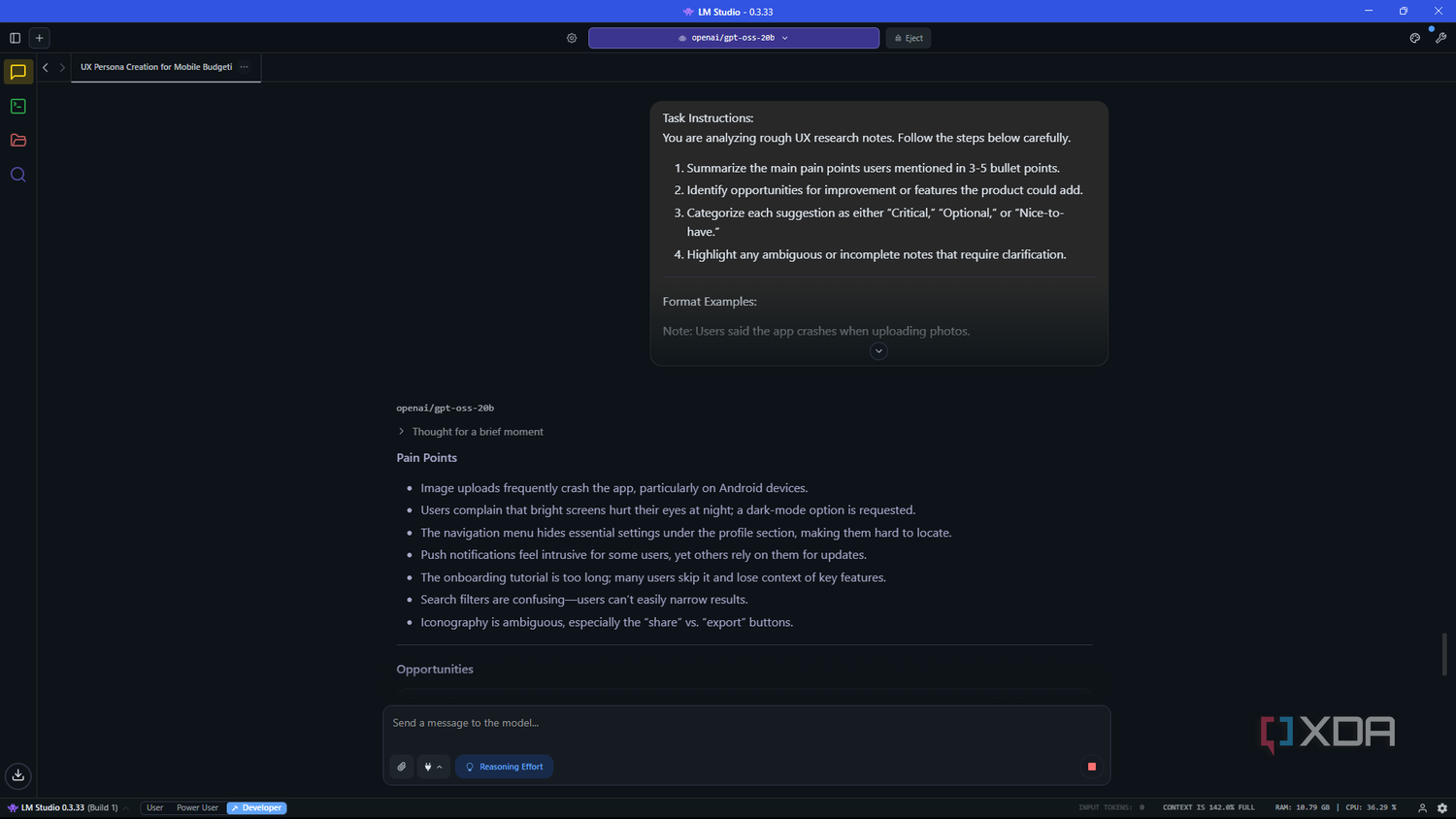1456x819 pixels.
Task: Click the INPUT TOKENS status entry
Action: (1111, 807)
